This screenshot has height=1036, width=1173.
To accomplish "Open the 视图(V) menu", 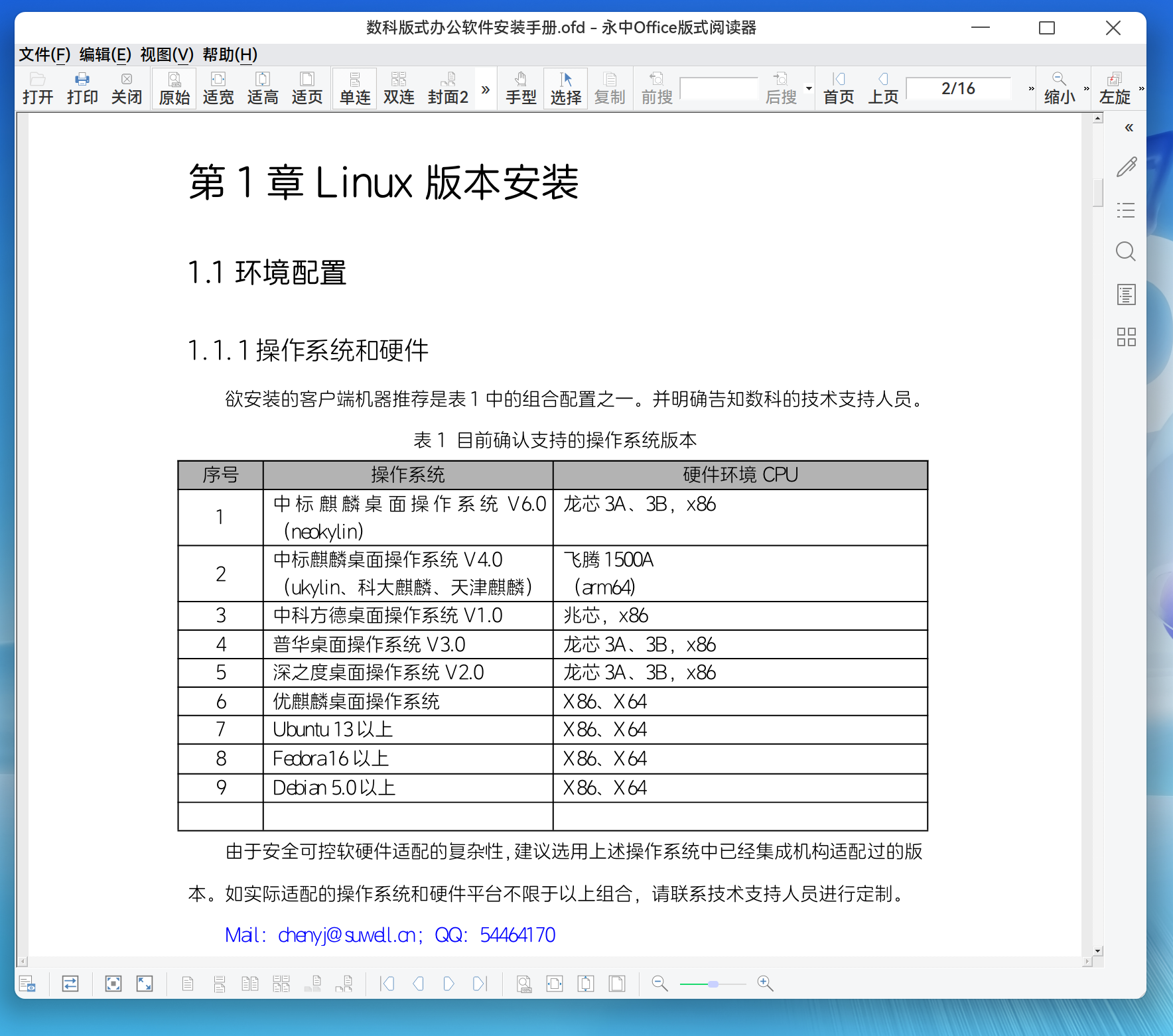I will coord(167,54).
